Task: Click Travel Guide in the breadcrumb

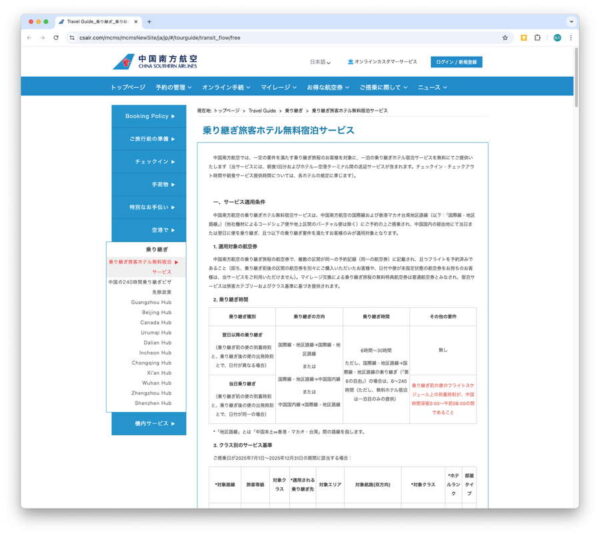Action: tap(262, 111)
